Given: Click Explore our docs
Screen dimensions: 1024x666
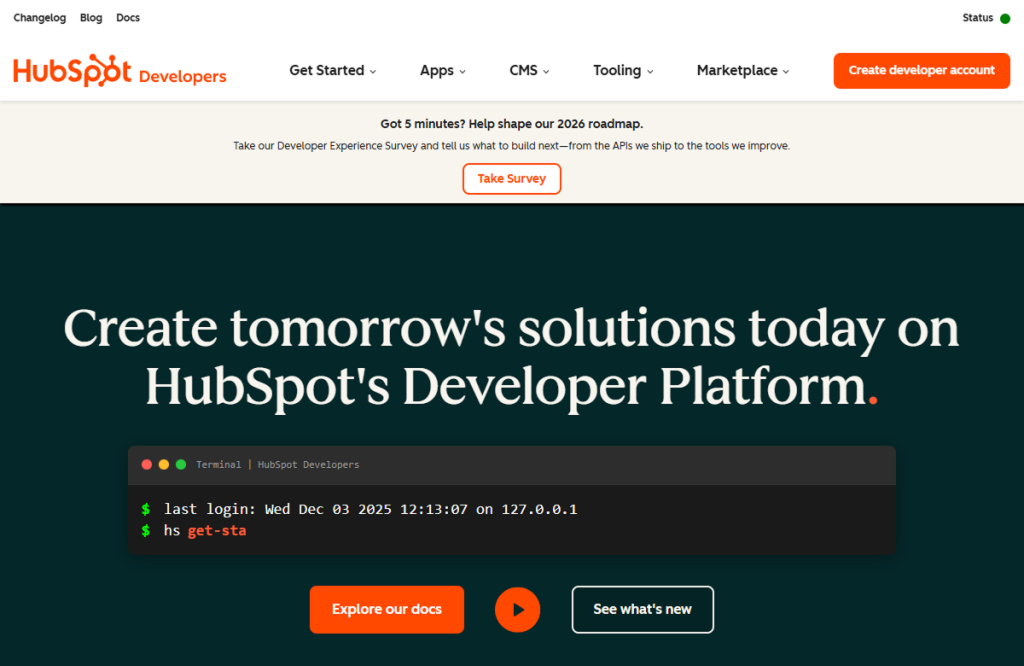Looking at the screenshot, I should [386, 609].
